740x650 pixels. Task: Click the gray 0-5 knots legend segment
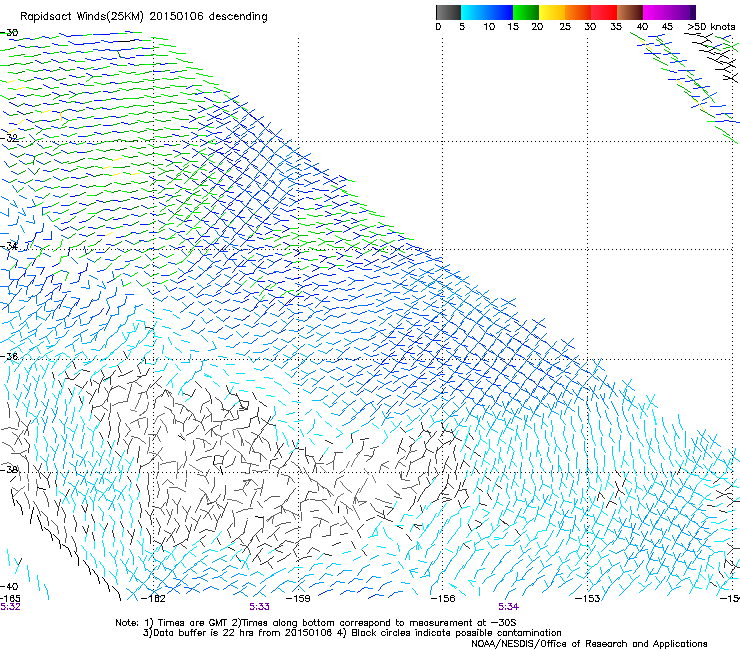coord(448,12)
